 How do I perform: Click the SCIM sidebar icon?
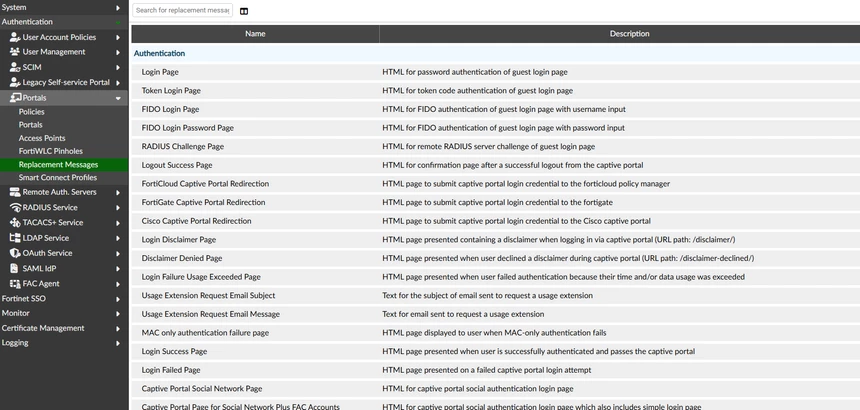(x=15, y=67)
